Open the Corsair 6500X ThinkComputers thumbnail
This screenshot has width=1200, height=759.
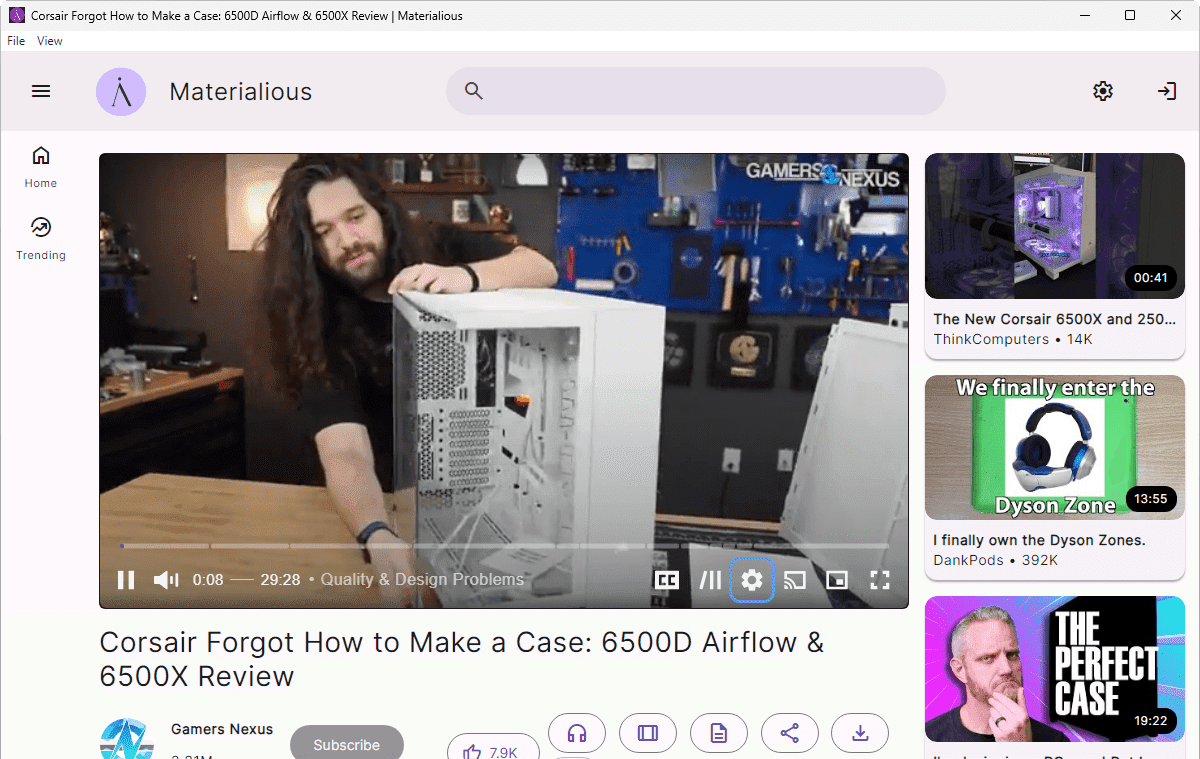pyautogui.click(x=1055, y=226)
